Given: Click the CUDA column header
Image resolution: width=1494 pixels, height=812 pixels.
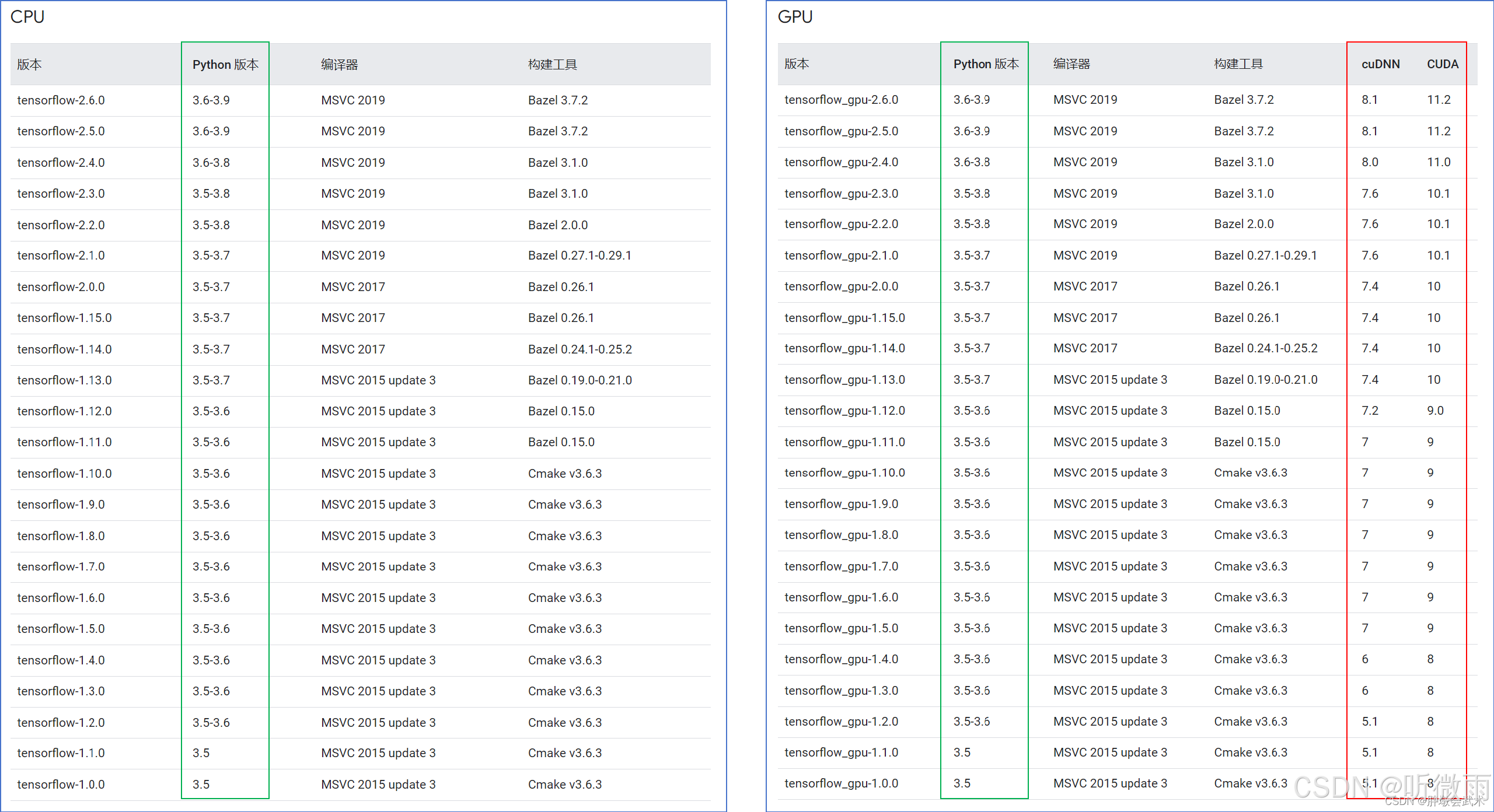Looking at the screenshot, I should click(x=1442, y=64).
